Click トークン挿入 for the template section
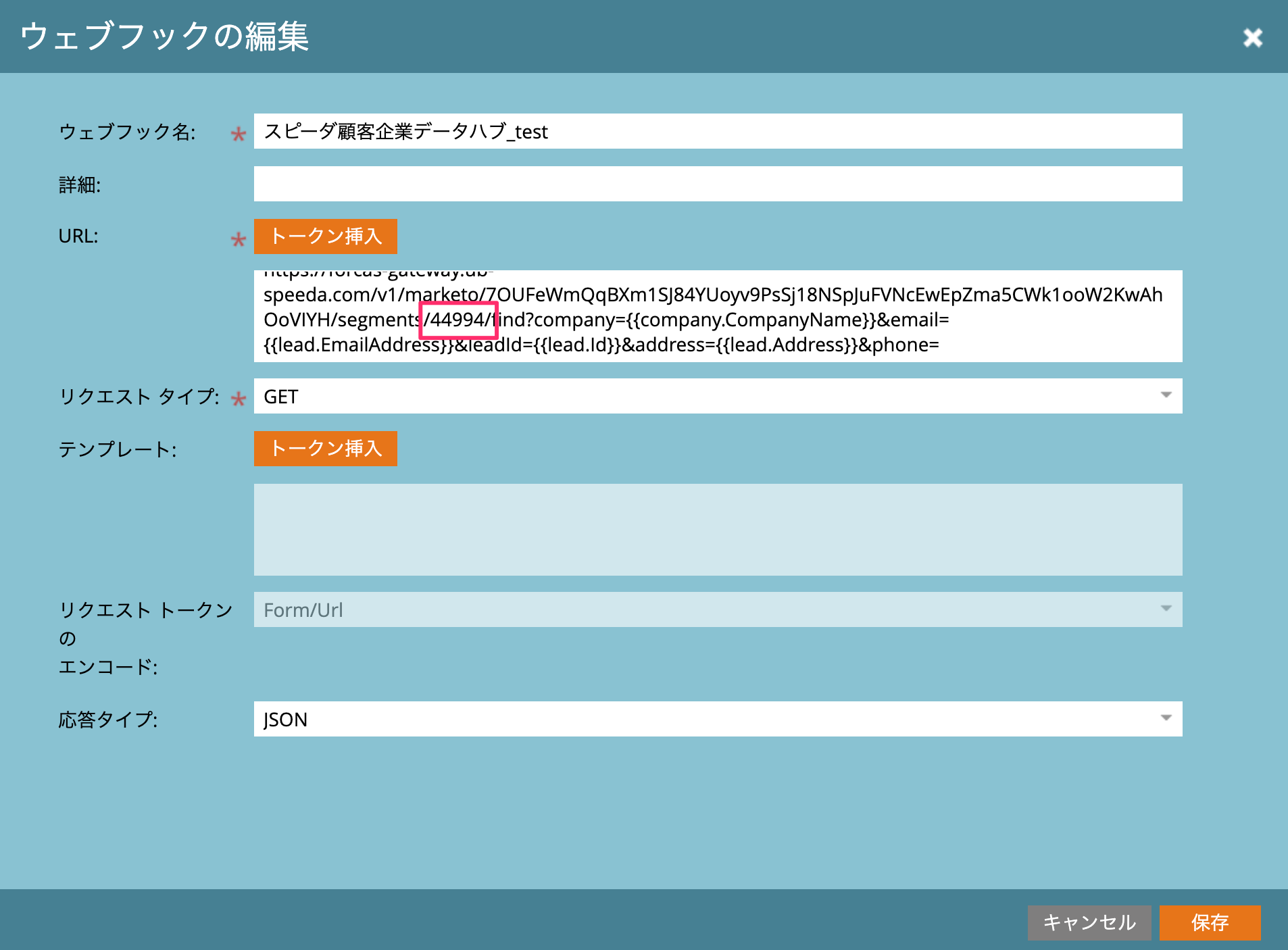Viewport: 1288px width, 950px height. point(325,448)
